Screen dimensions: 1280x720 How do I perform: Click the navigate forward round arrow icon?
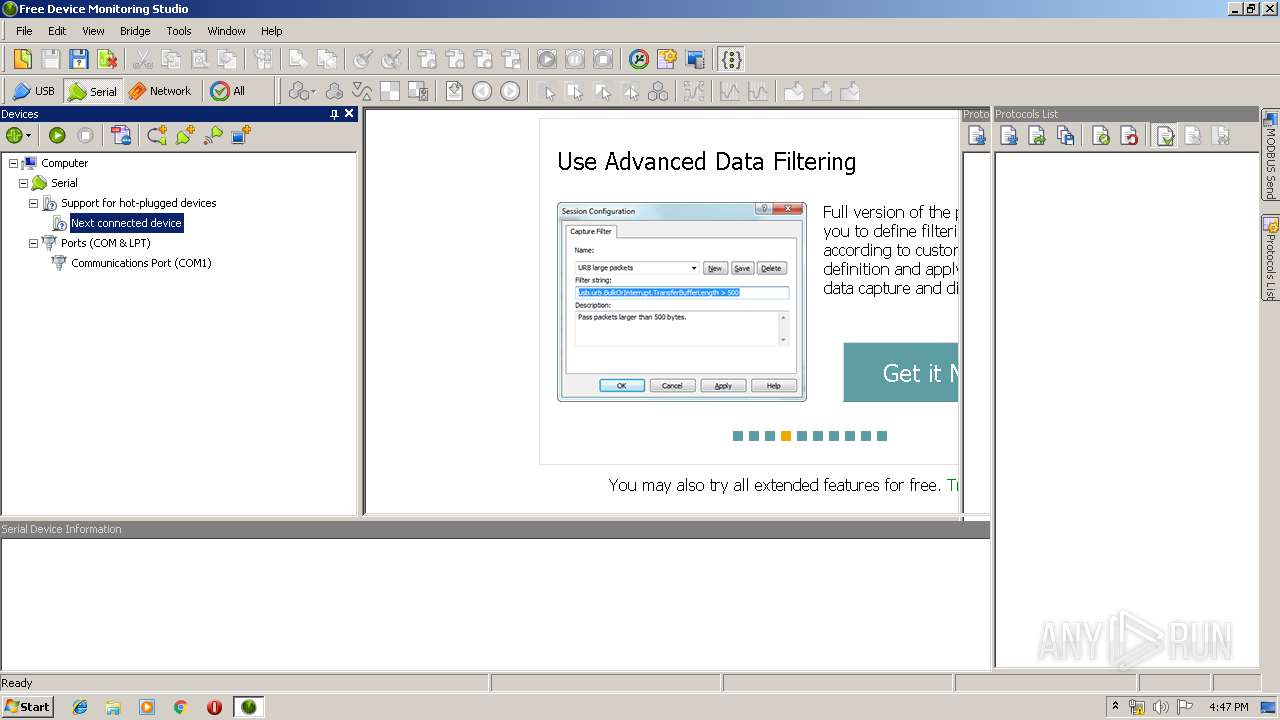click(x=510, y=91)
